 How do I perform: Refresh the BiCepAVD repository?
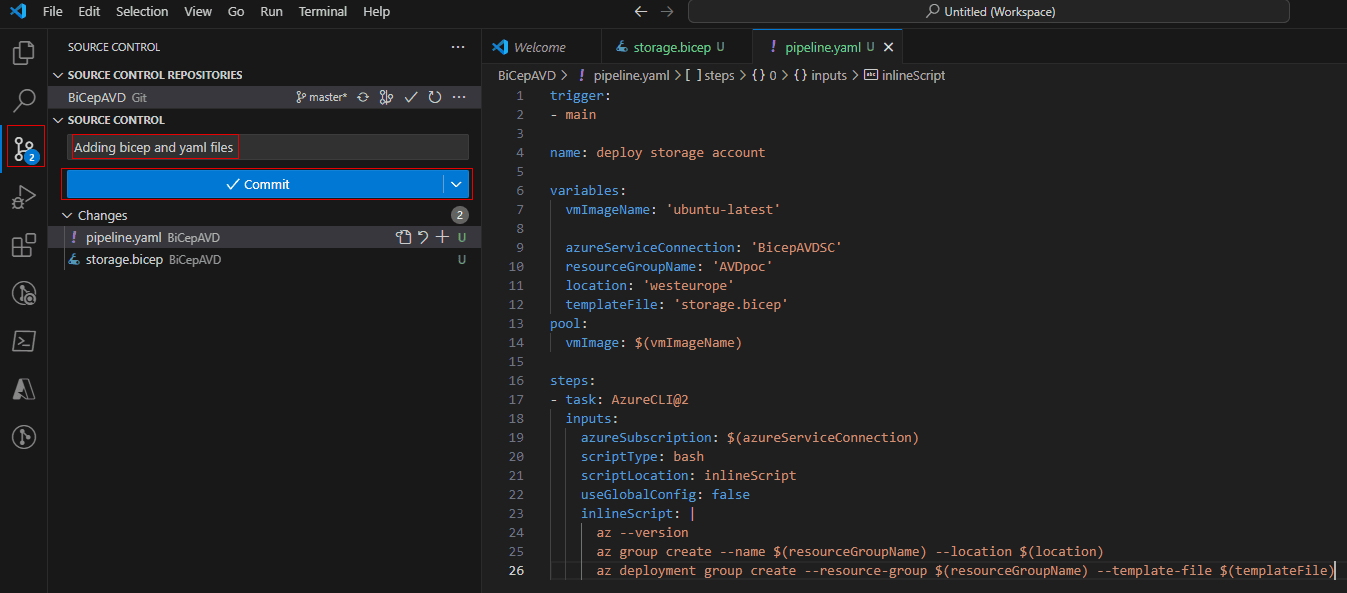pos(435,97)
